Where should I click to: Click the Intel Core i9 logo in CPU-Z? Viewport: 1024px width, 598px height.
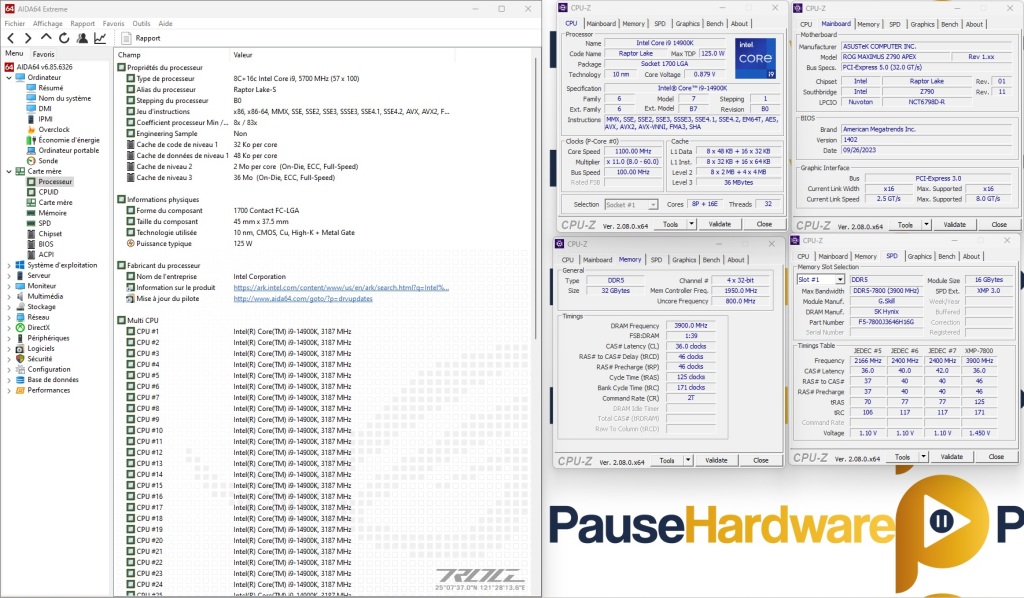[x=756, y=58]
